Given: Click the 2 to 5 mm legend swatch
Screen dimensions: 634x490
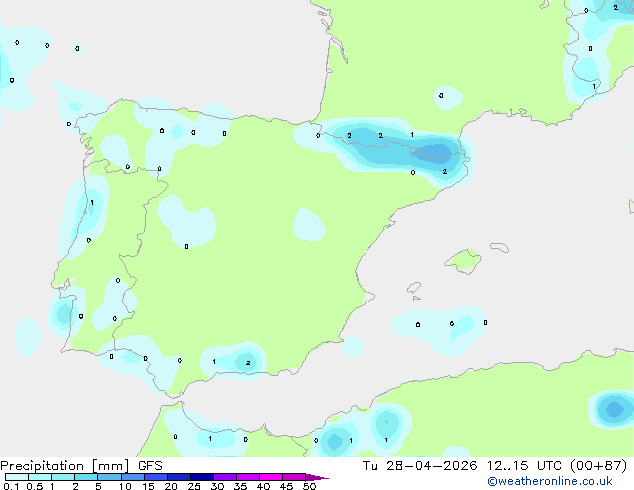Looking at the screenshot, I should (86, 477).
